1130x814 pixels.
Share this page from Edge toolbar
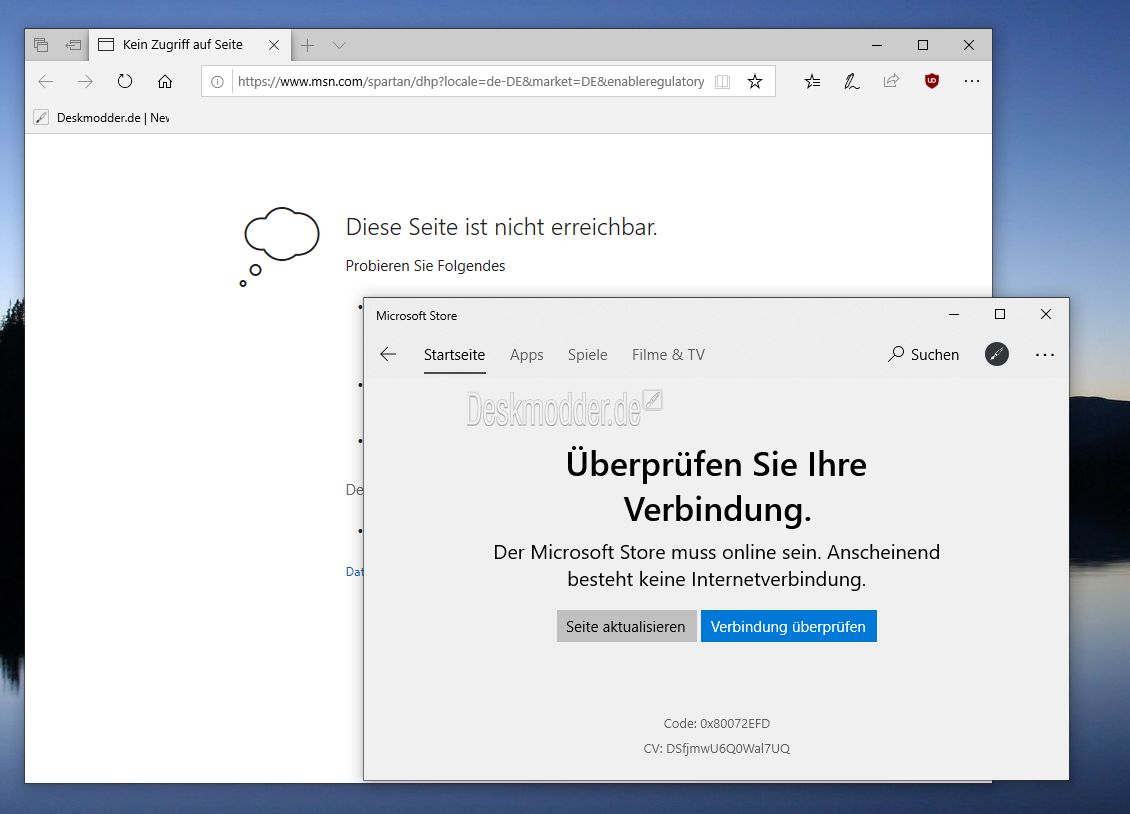(x=891, y=81)
